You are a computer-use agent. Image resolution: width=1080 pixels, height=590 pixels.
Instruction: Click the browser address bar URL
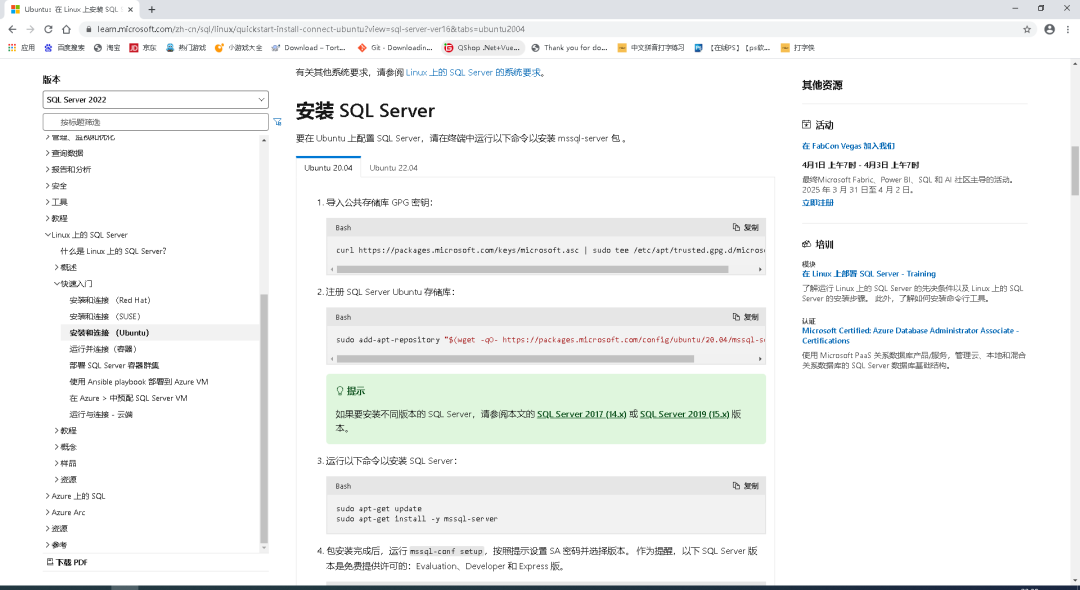click(x=311, y=29)
